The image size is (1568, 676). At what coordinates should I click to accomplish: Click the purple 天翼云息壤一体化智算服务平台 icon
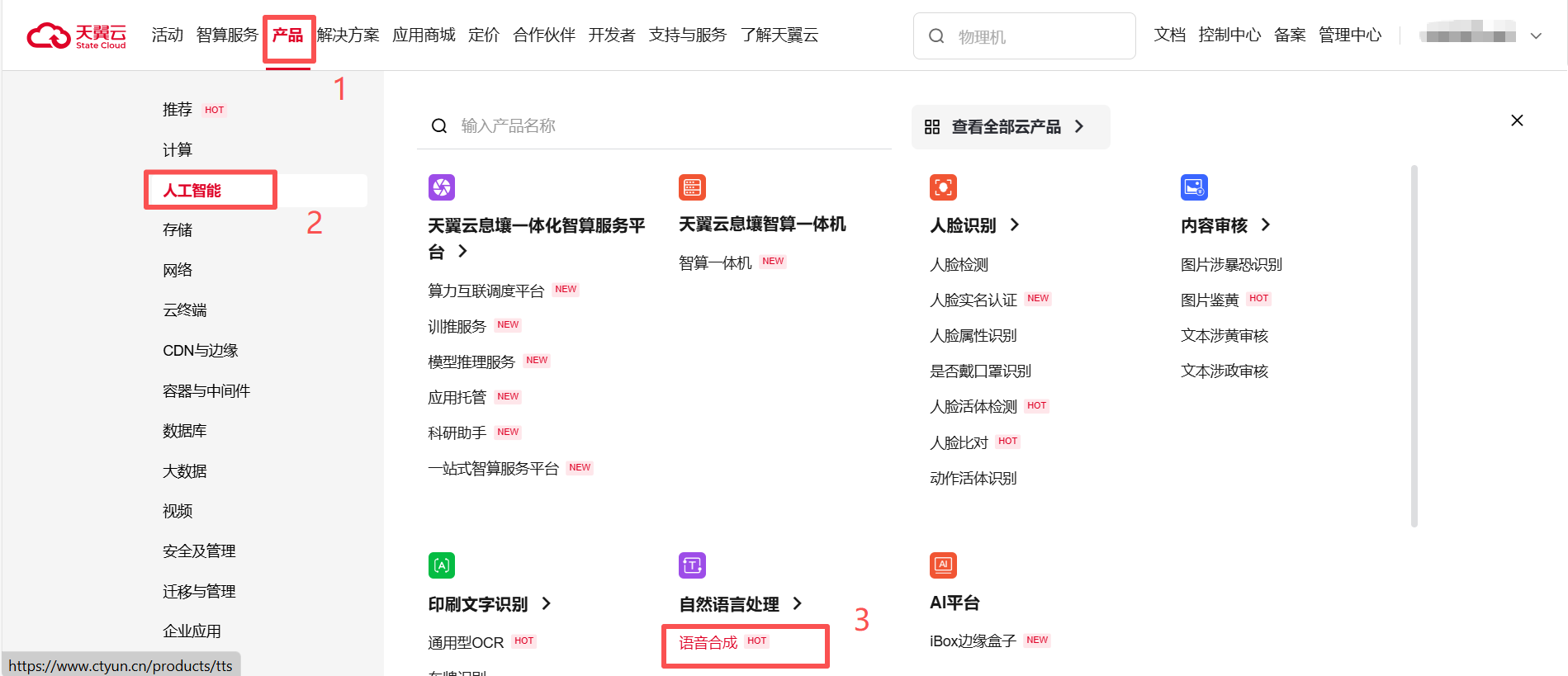pos(442,187)
